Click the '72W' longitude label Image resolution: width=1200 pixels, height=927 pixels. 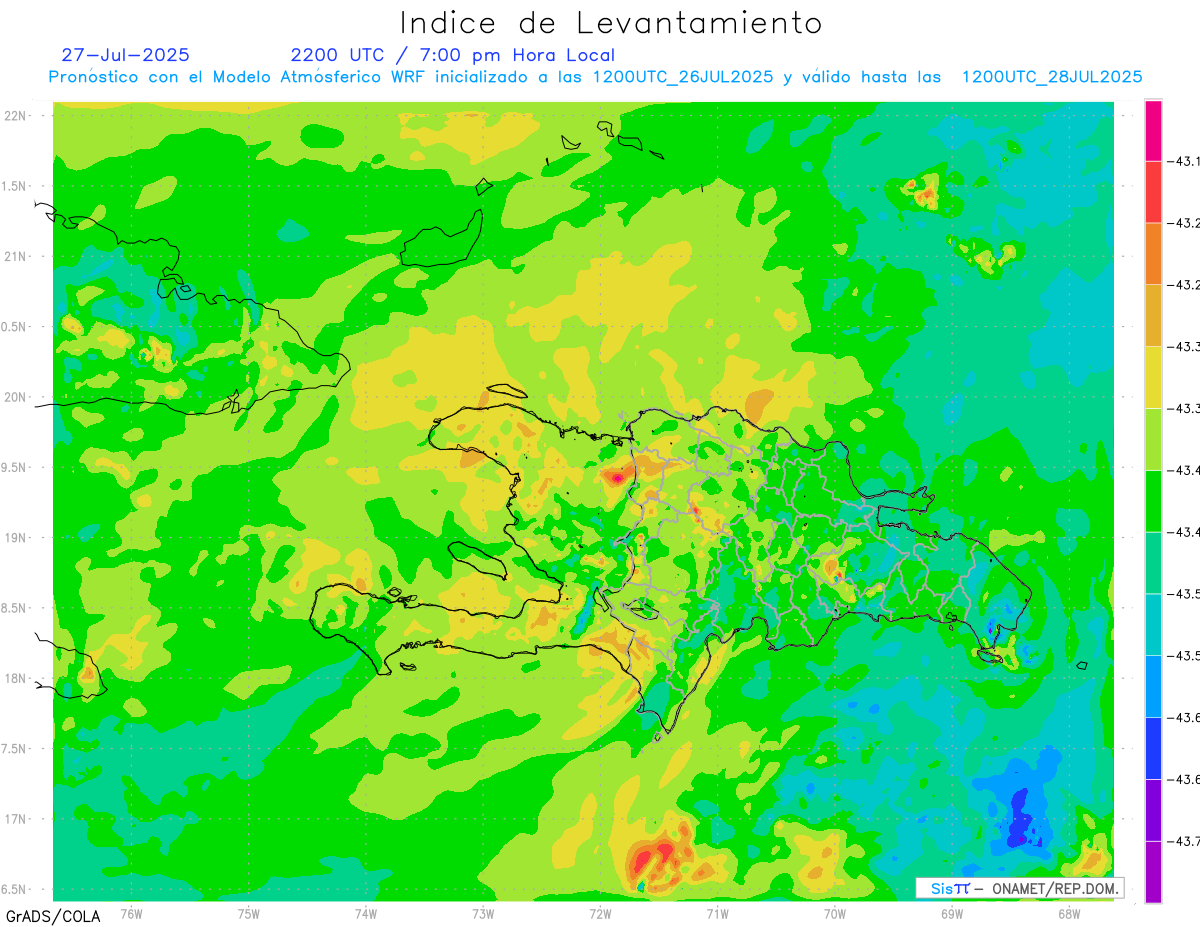pyautogui.click(x=600, y=914)
